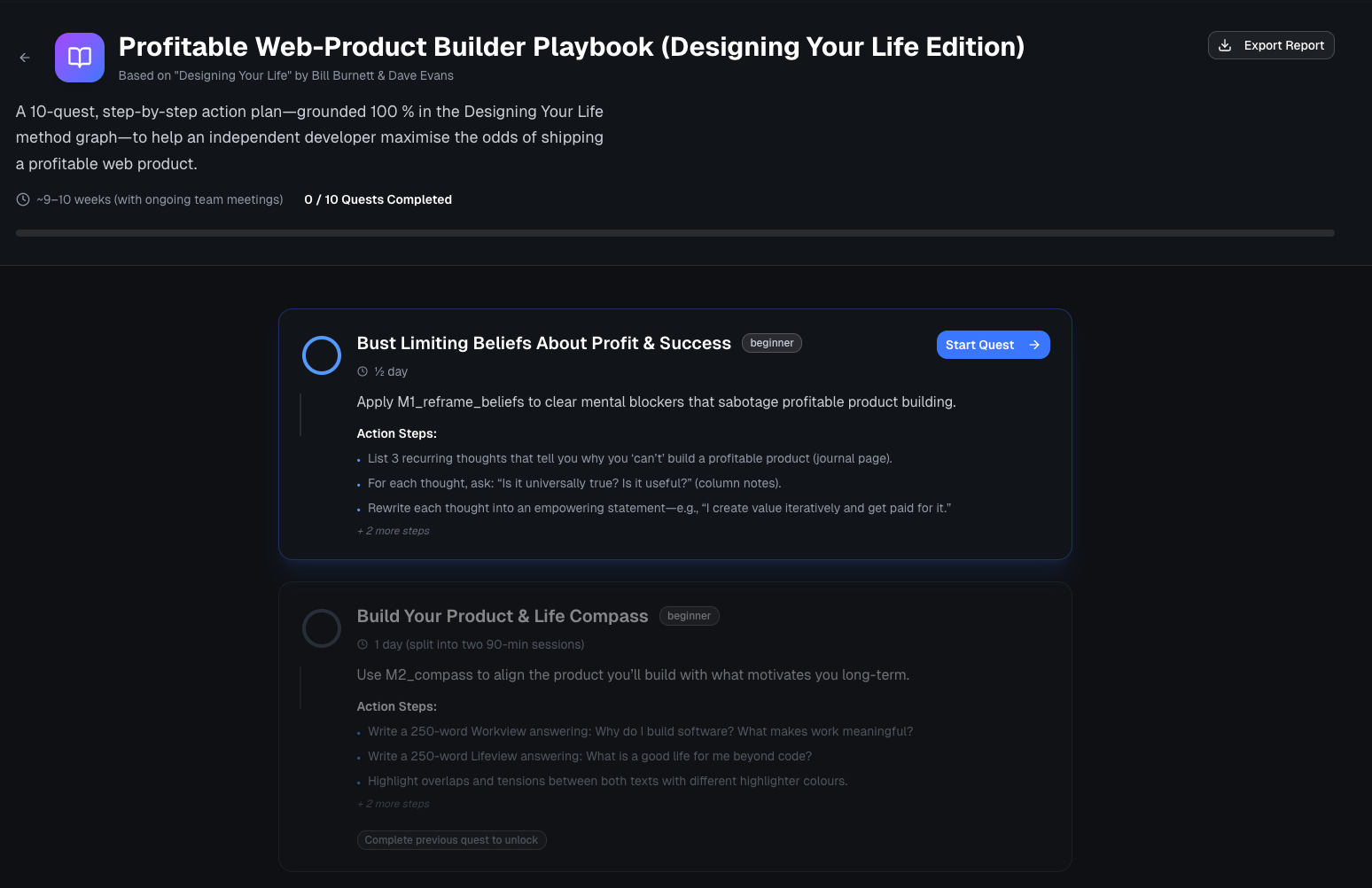Click the Export Report button
1372x888 pixels.
[1271, 44]
